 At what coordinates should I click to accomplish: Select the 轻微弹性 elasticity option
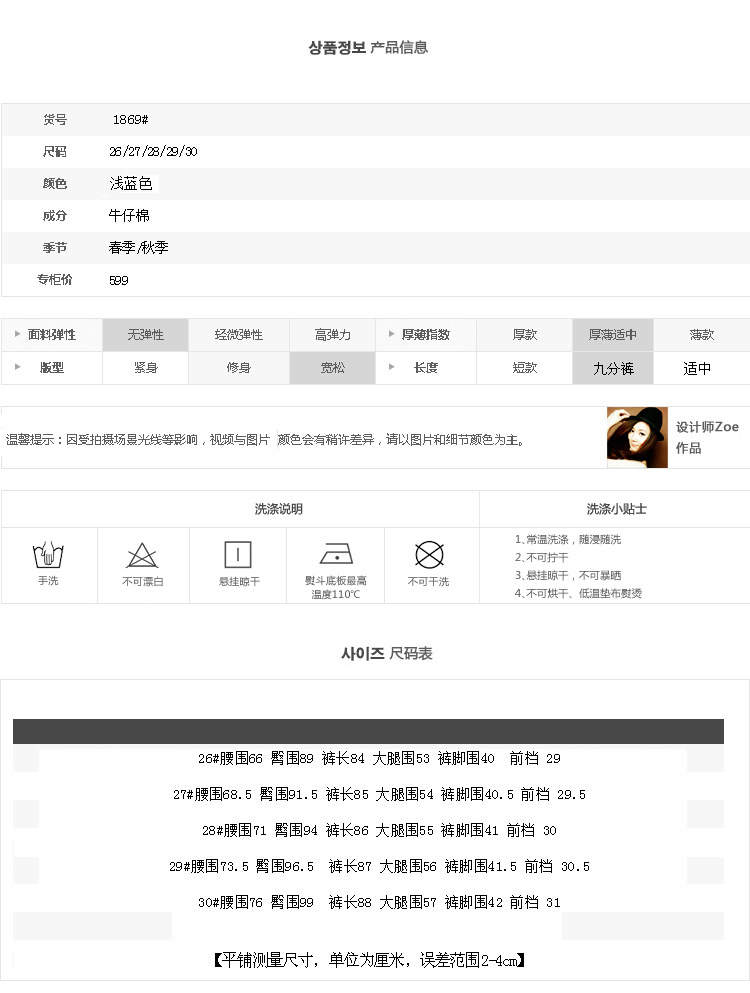pyautogui.click(x=239, y=335)
